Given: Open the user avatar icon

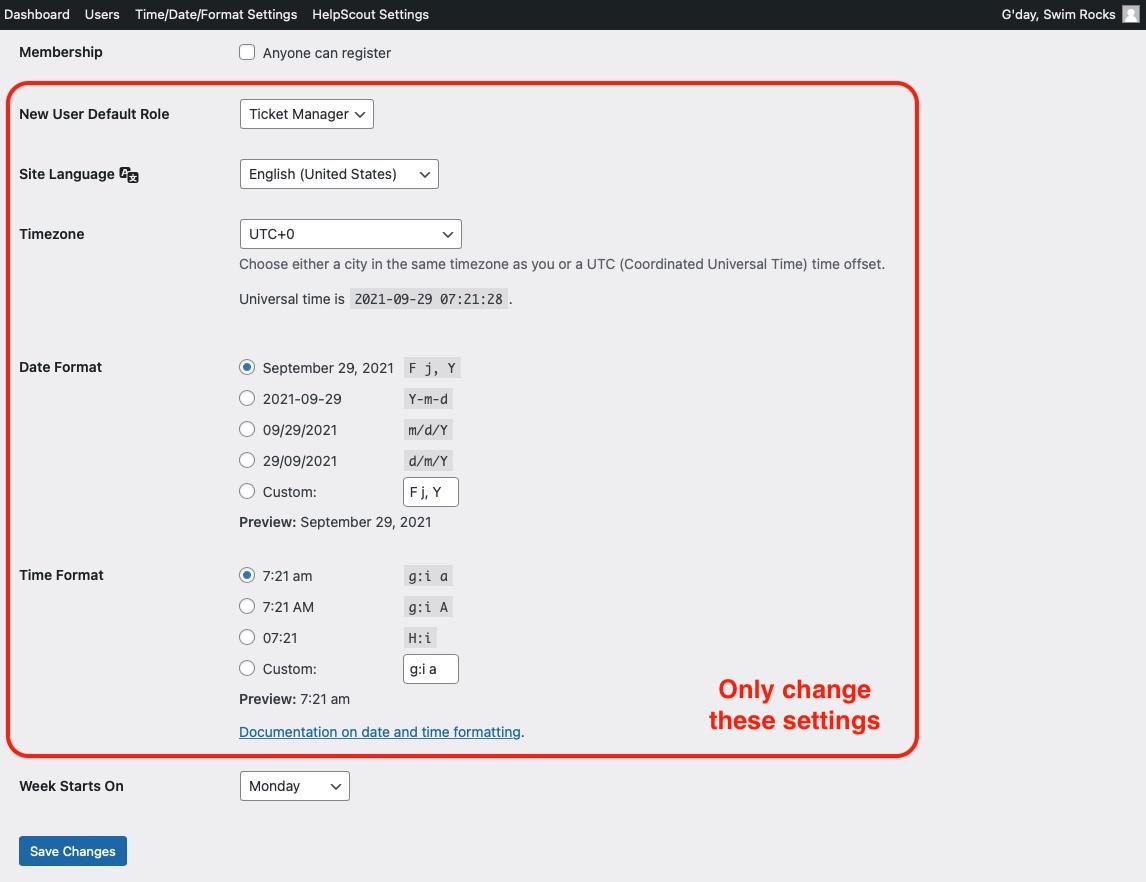Looking at the screenshot, I should [x=1130, y=15].
